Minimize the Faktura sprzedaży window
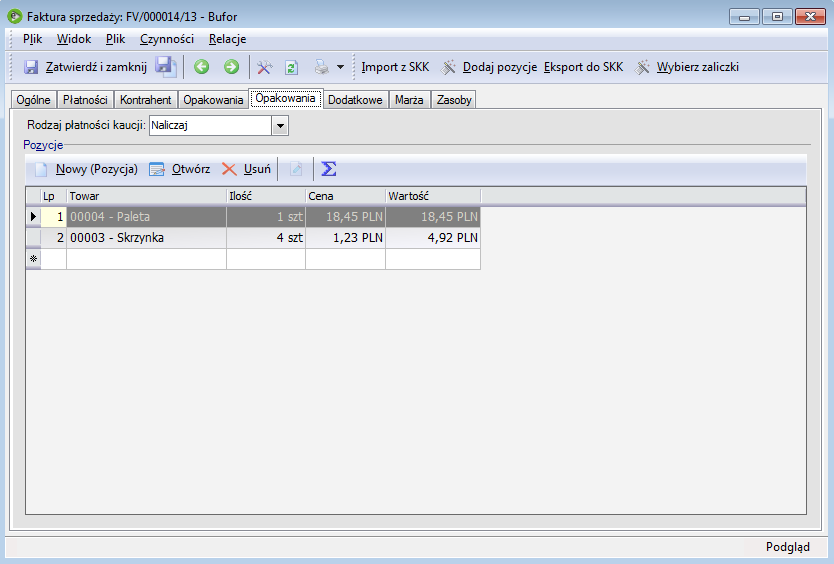 click(x=744, y=17)
